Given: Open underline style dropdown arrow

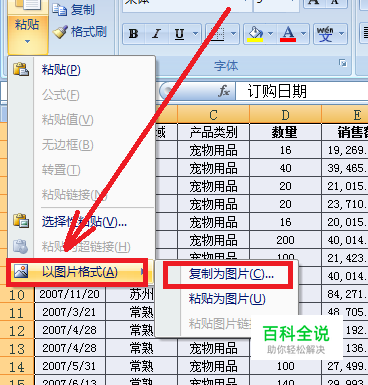Looking at the screenshot, I should [x=196, y=34].
